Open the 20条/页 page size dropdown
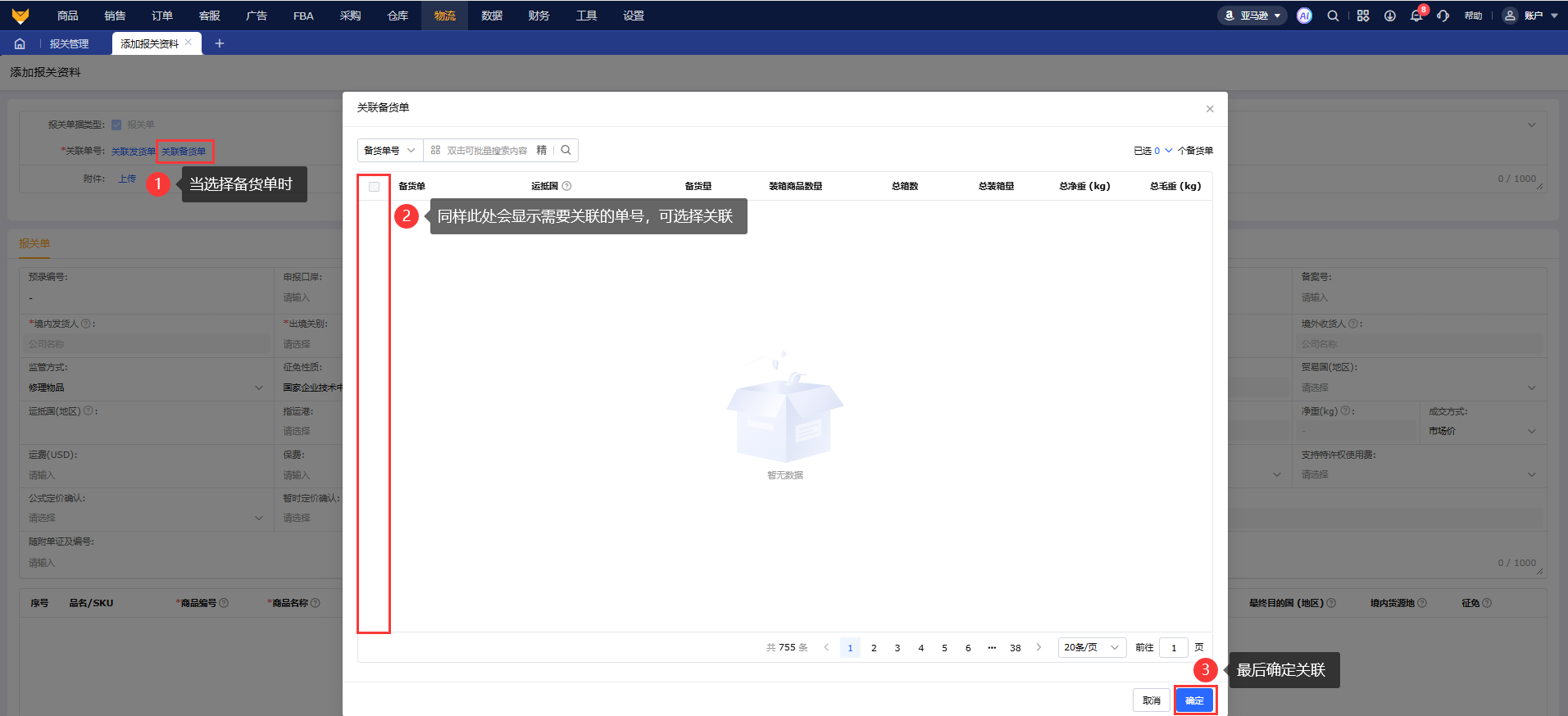The image size is (1568, 716). tap(1092, 647)
